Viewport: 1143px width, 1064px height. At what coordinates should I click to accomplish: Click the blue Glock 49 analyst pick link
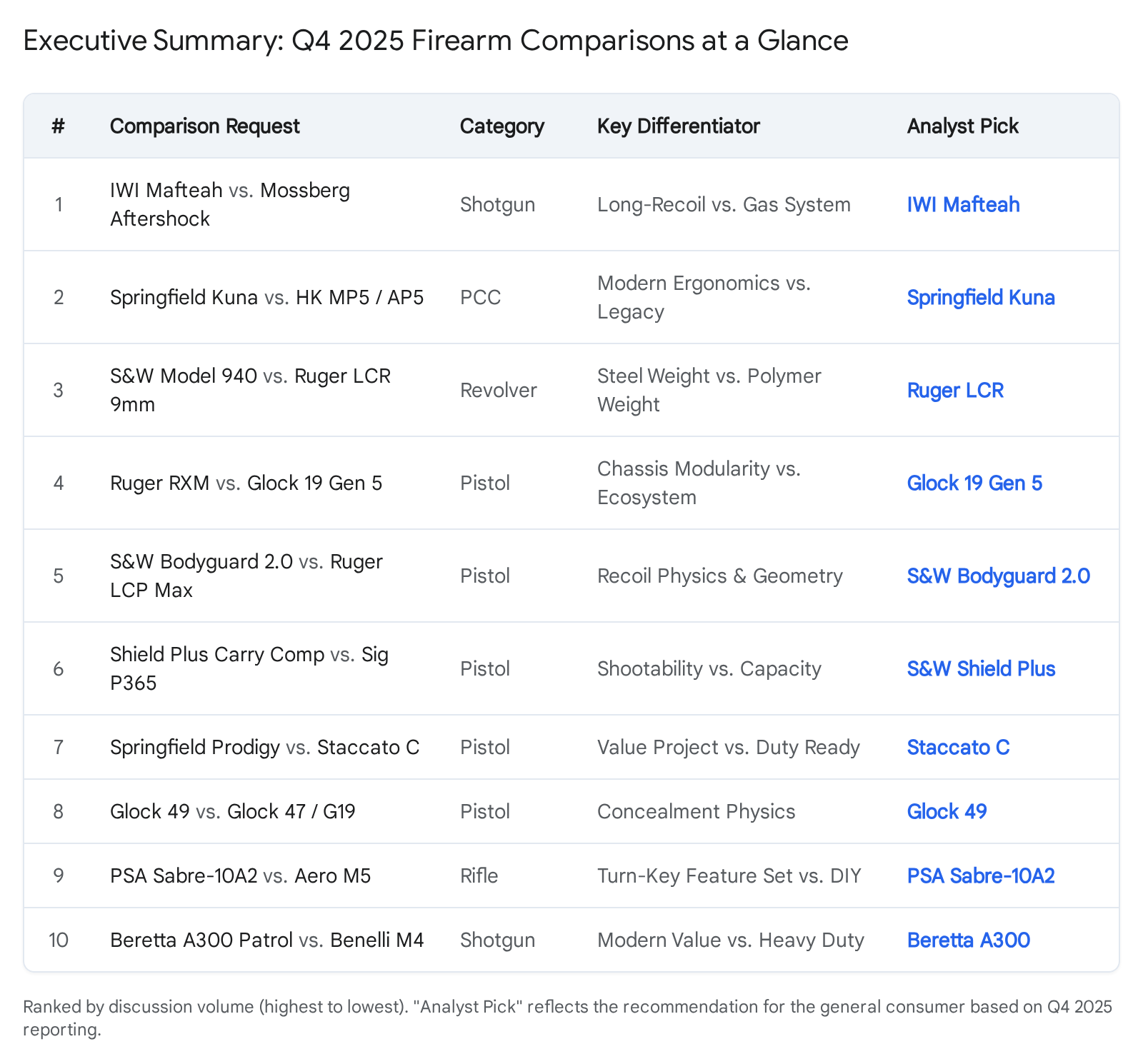click(947, 812)
